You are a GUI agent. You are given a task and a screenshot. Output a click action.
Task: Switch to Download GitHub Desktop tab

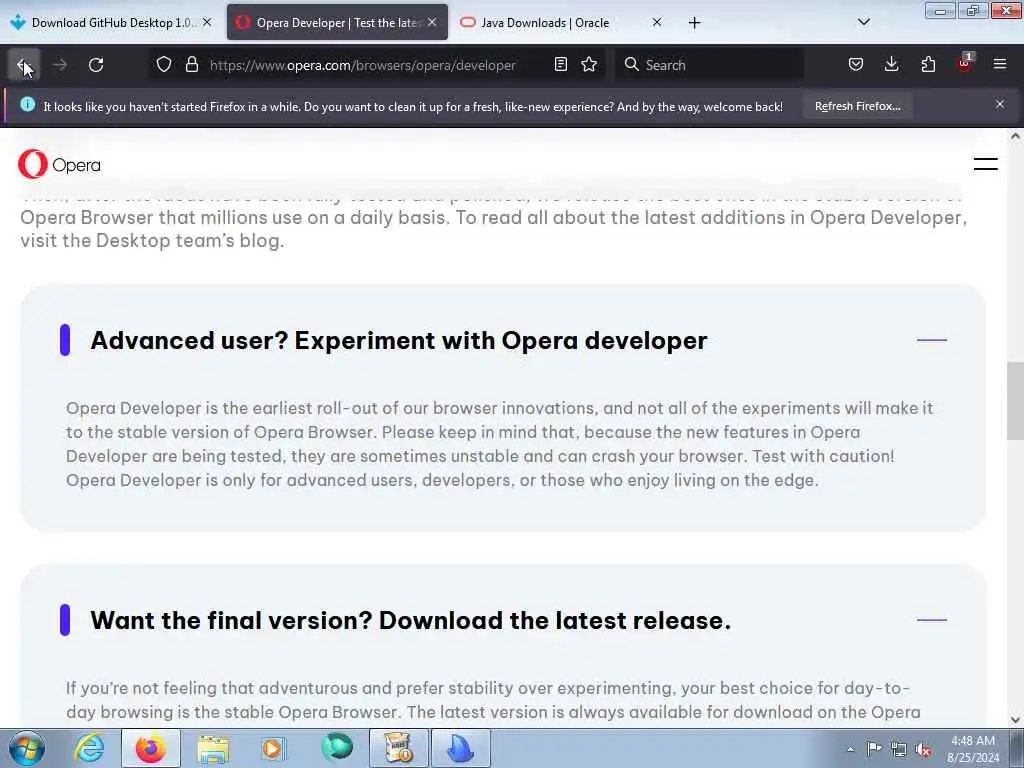[x=111, y=23]
